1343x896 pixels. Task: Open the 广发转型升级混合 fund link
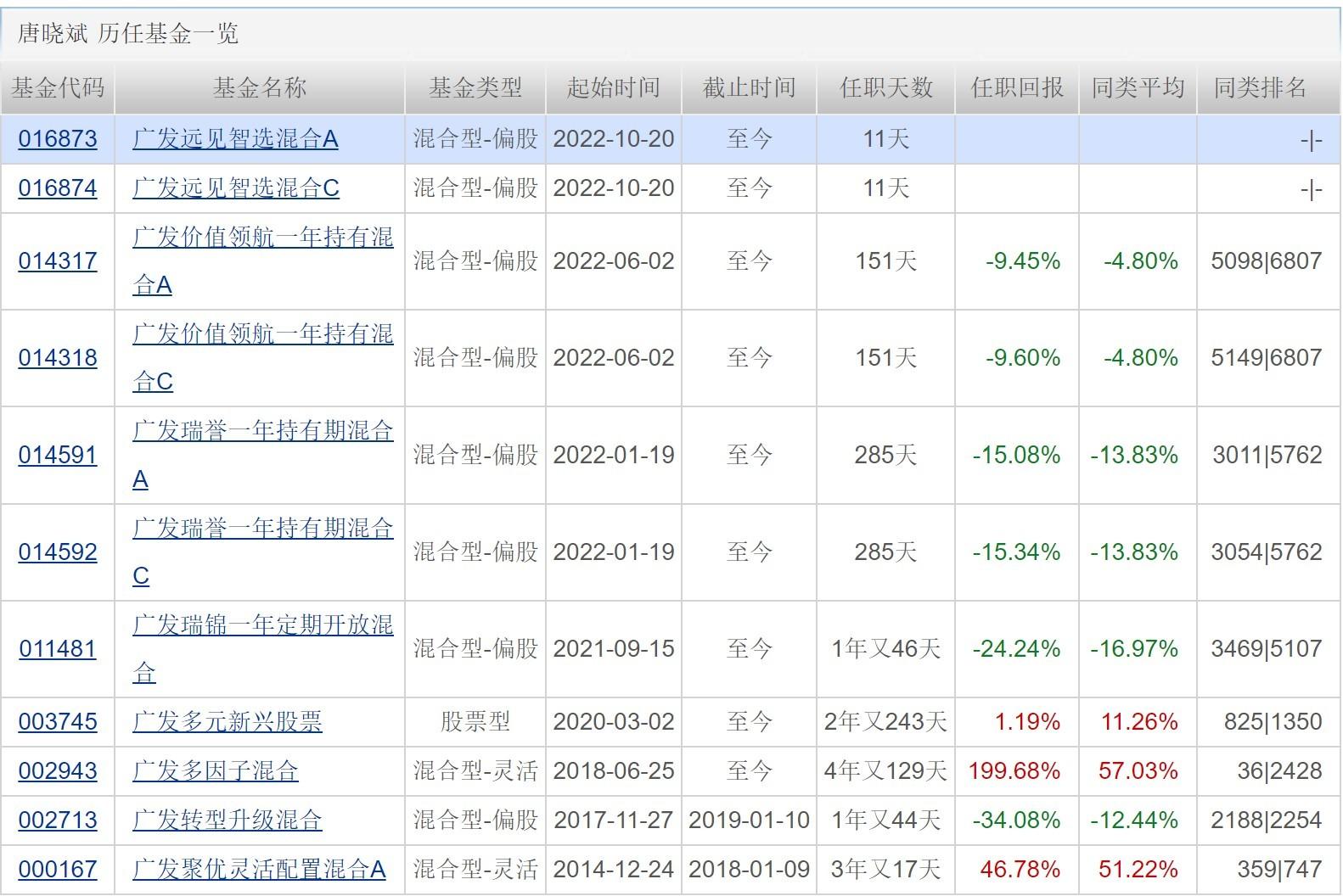pyautogui.click(x=228, y=820)
